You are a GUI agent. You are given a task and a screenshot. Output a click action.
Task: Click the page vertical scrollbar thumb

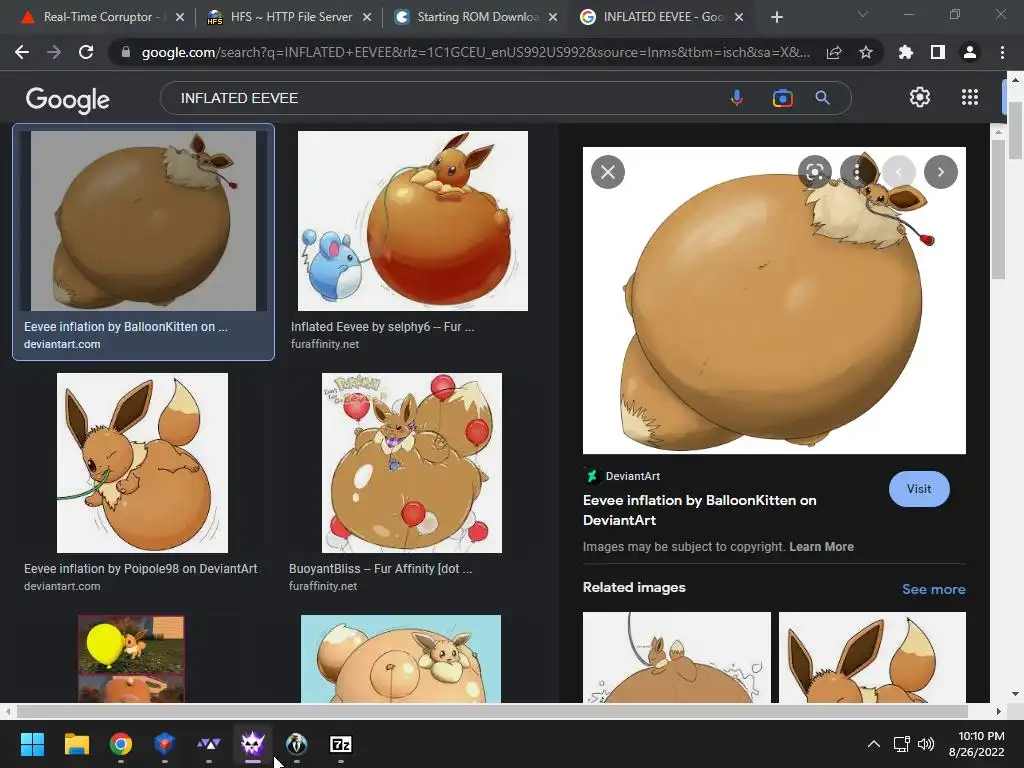(x=1015, y=129)
